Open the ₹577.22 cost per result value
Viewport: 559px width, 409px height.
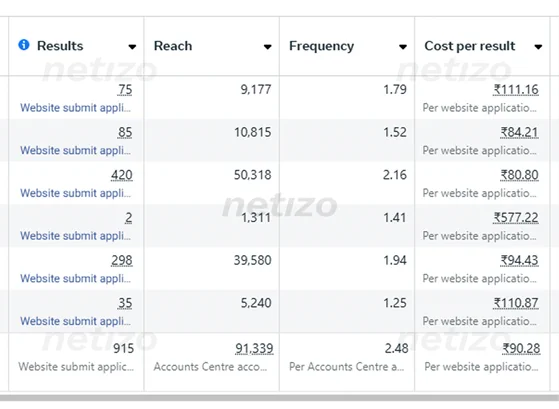pyautogui.click(x=516, y=218)
